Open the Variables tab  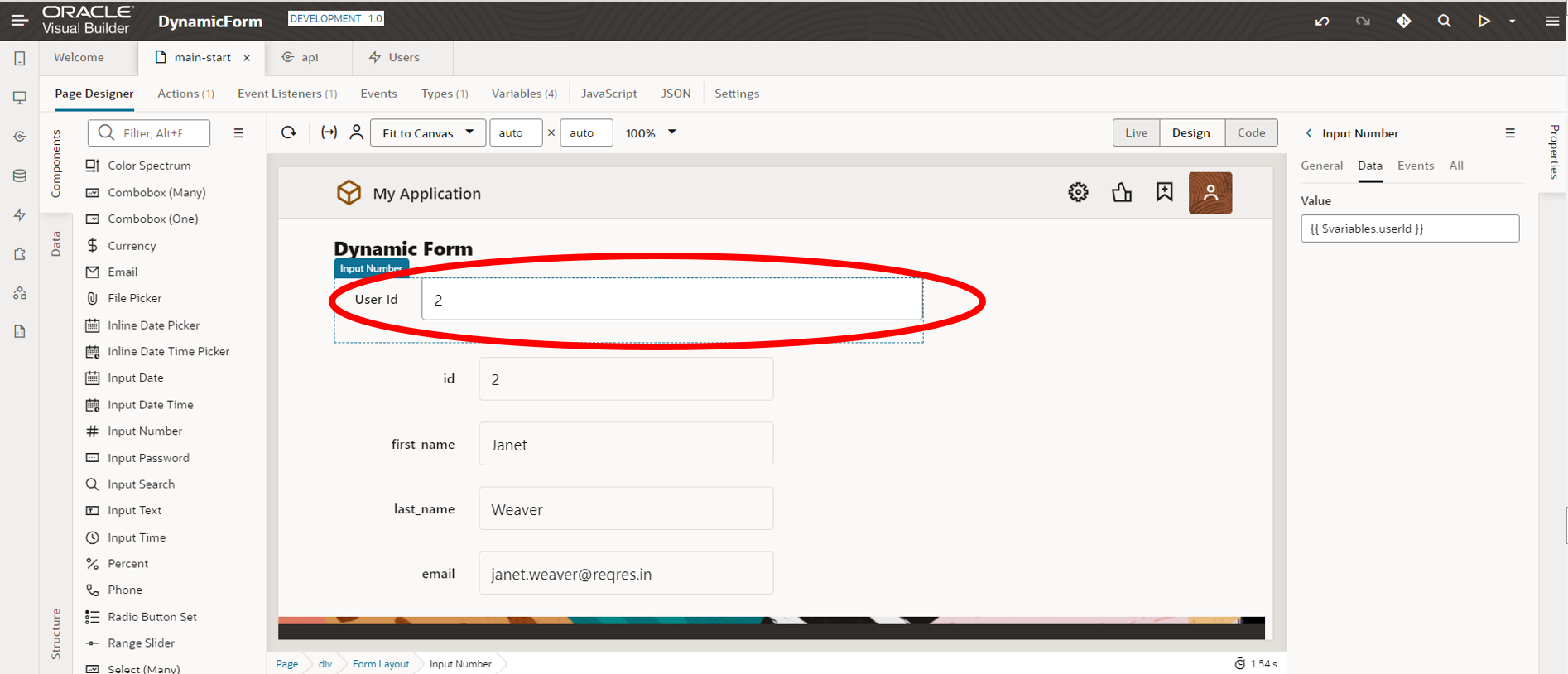(523, 94)
